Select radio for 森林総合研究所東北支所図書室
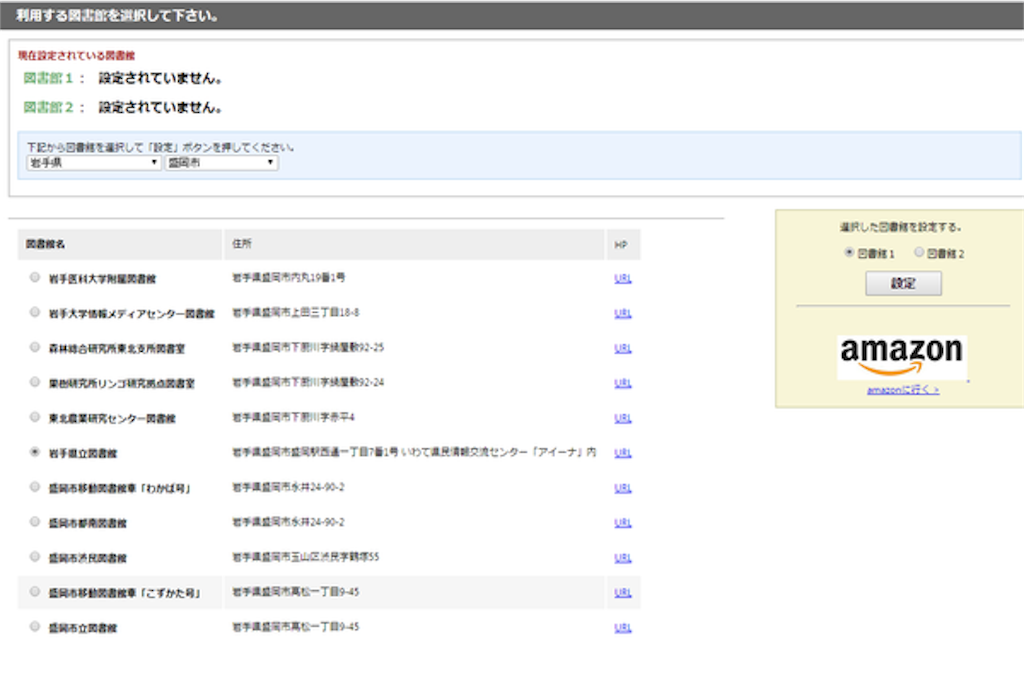1024x692 pixels. pos(35,347)
